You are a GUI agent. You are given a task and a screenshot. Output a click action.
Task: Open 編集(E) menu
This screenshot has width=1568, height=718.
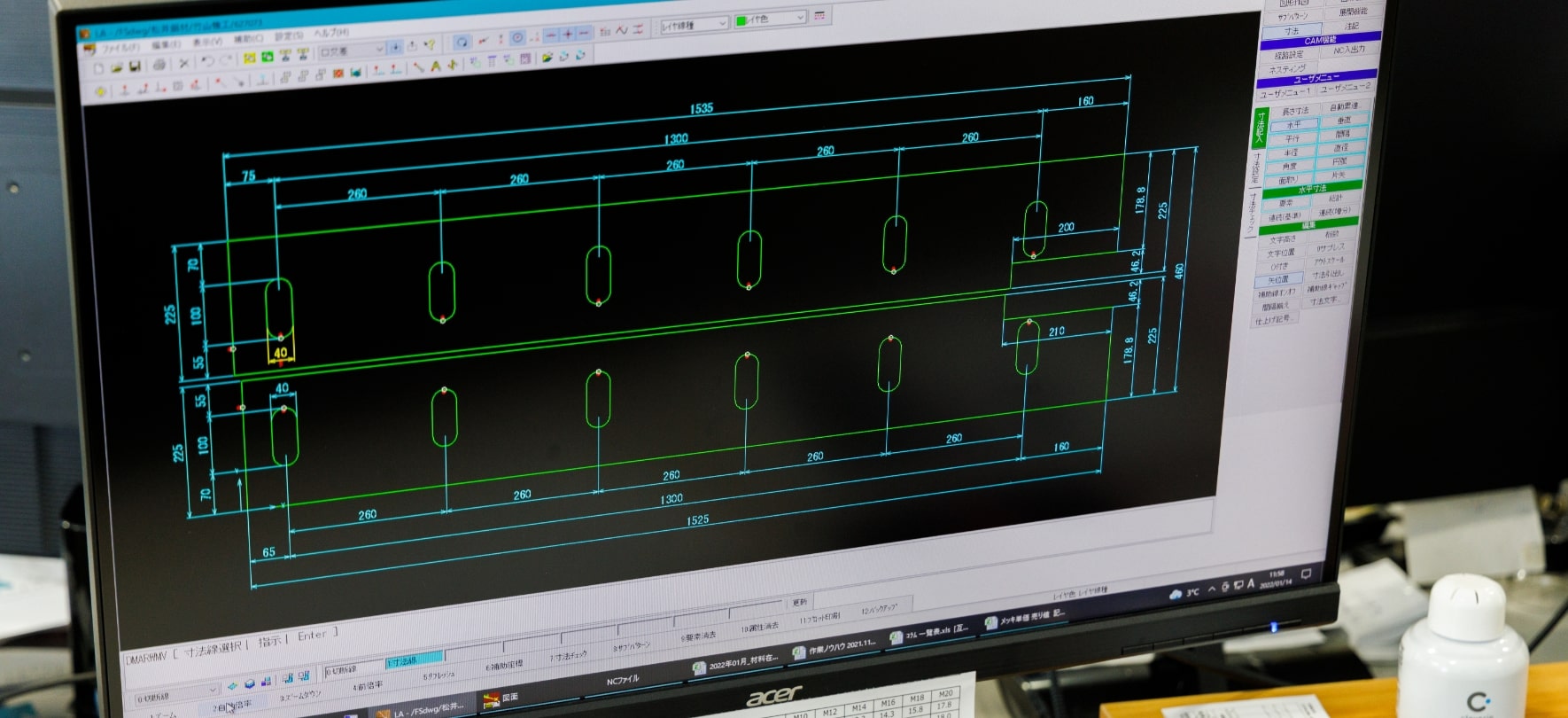coord(167,45)
